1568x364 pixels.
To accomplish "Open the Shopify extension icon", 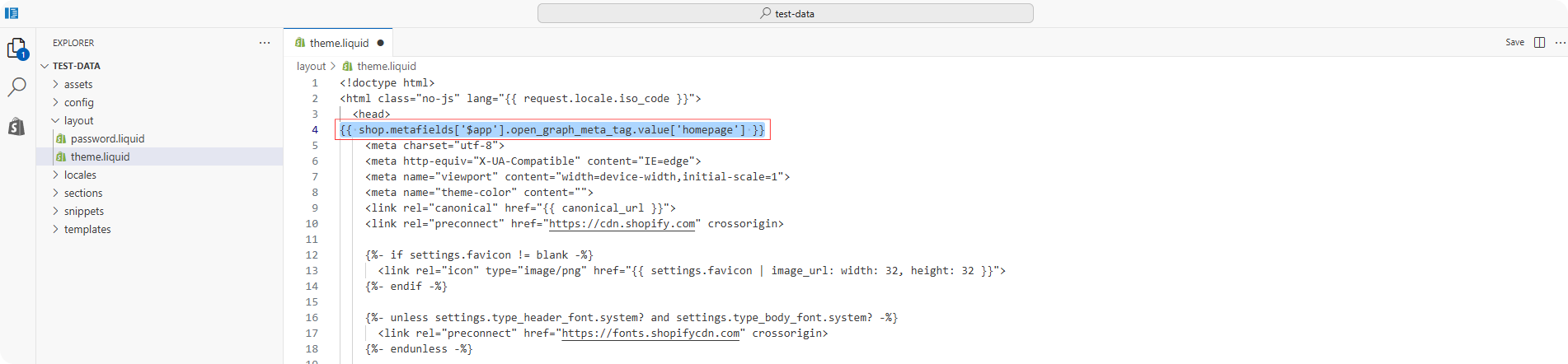I will [16, 126].
